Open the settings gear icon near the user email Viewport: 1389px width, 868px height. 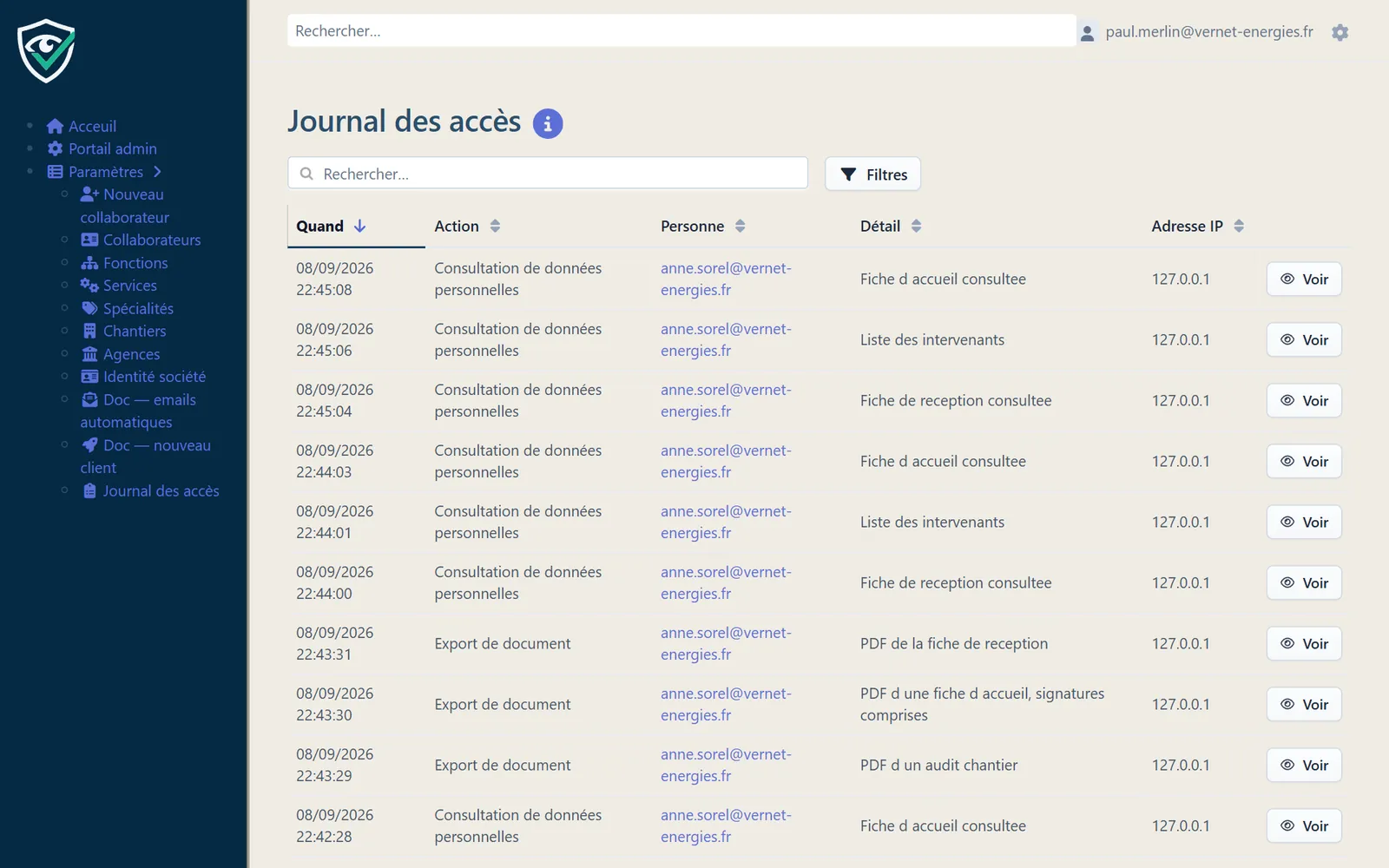click(x=1340, y=32)
